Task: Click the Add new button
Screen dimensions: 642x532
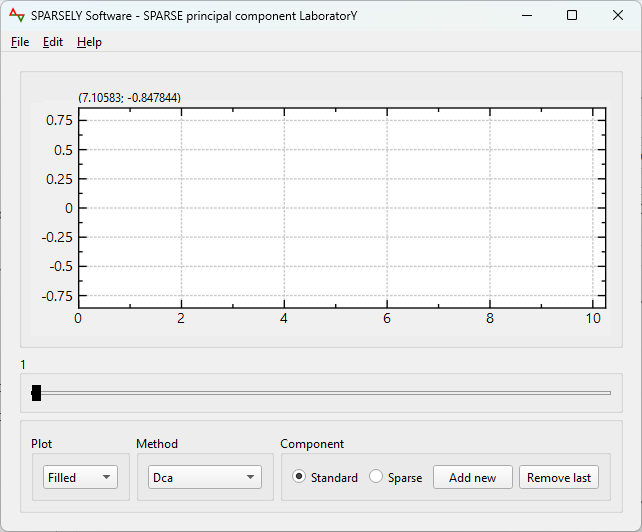Action: pos(472,477)
